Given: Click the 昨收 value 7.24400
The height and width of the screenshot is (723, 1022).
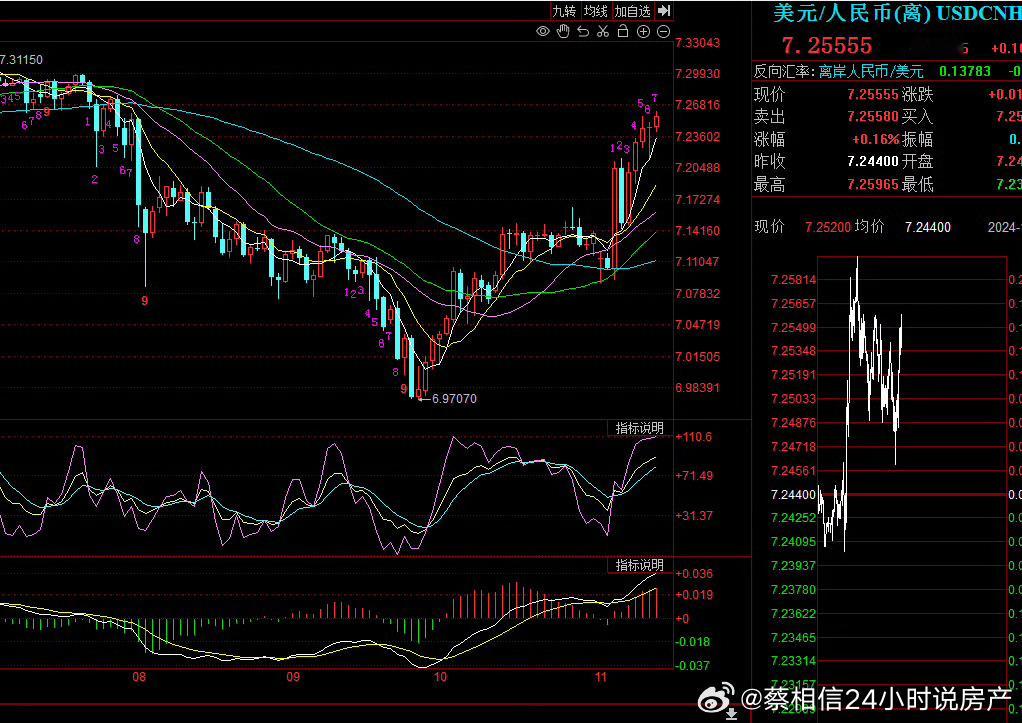Looking at the screenshot, I should (873, 161).
